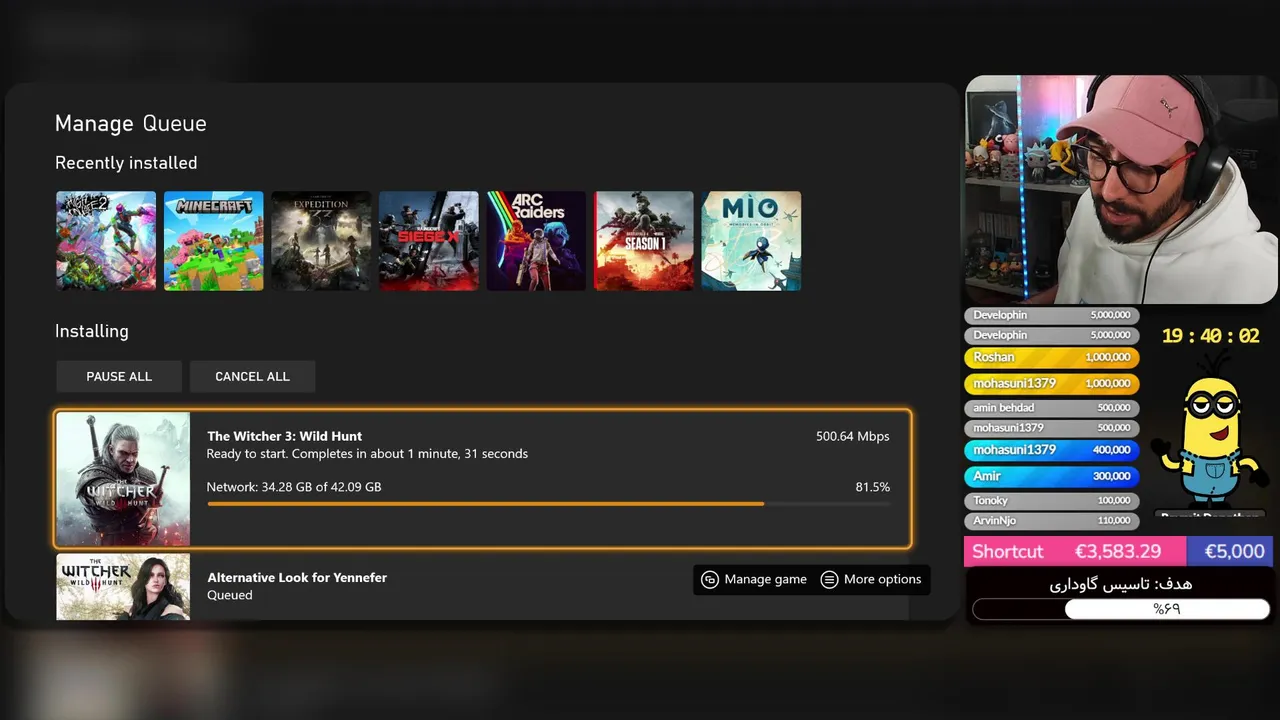Screen dimensions: 1280x720
Task: Click the 'Installing' section label
Action: [x=92, y=331]
